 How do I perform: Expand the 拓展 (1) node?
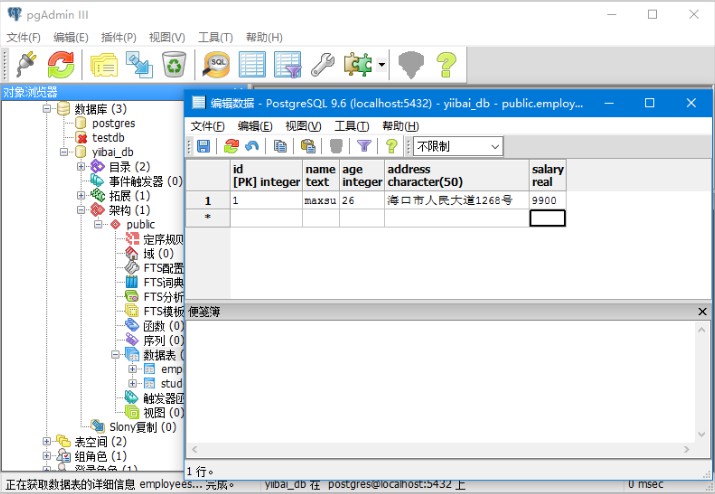pyautogui.click(x=81, y=196)
